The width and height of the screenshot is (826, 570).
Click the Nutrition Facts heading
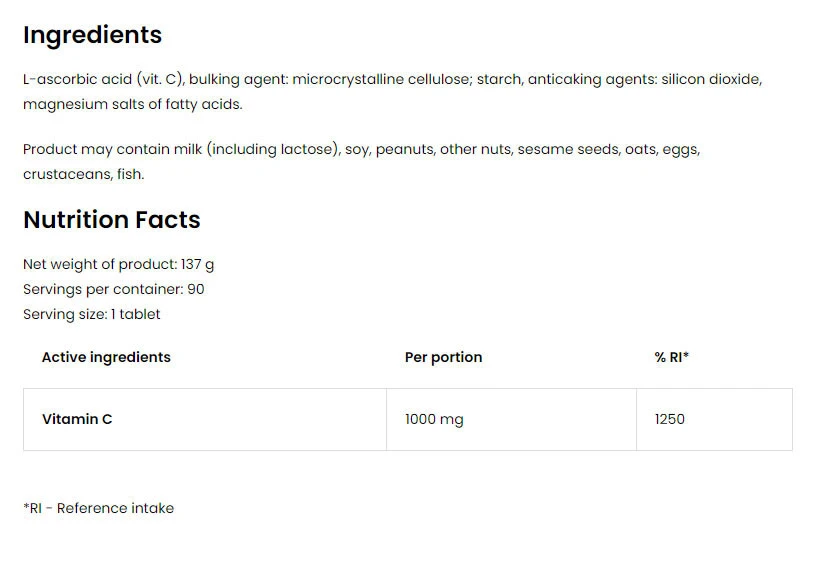tap(111, 220)
